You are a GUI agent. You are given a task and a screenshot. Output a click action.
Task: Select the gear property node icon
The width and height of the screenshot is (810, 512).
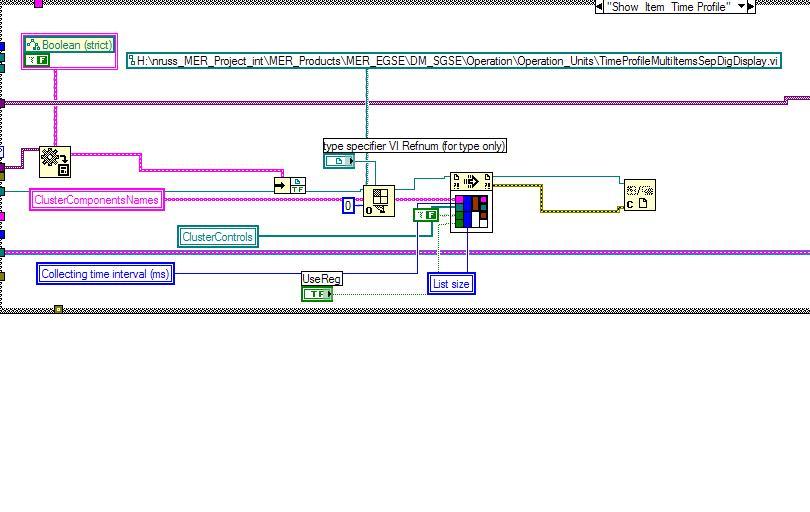coord(55,162)
